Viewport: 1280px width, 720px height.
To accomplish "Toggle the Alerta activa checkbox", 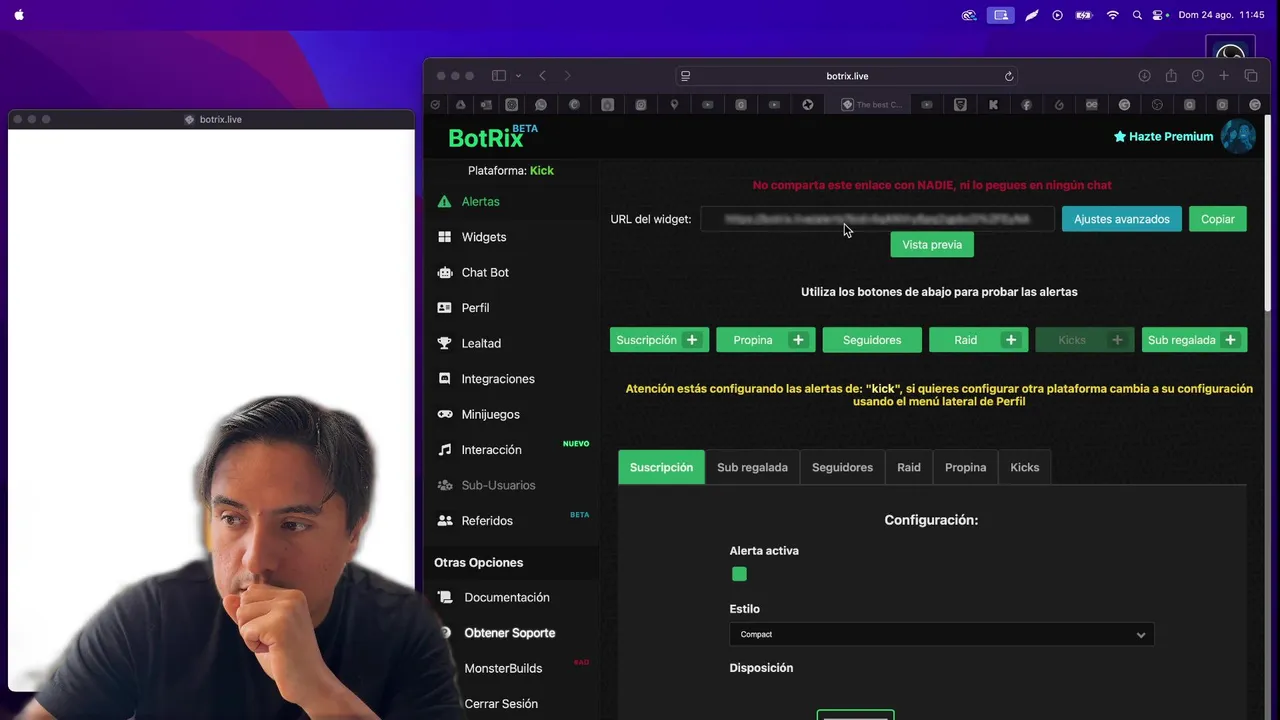I will [739, 574].
